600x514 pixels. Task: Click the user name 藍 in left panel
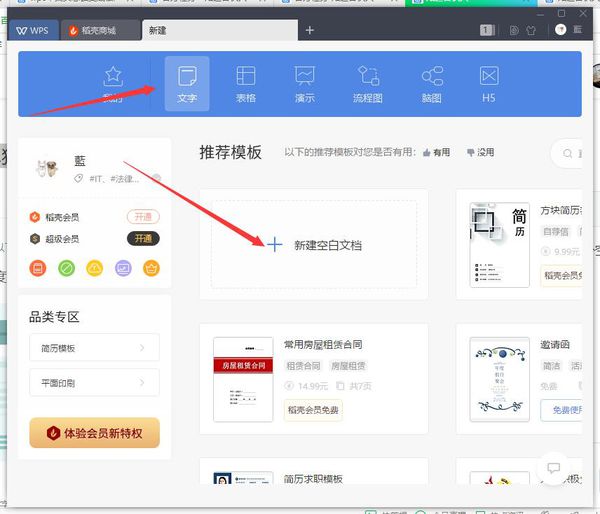pos(80,161)
